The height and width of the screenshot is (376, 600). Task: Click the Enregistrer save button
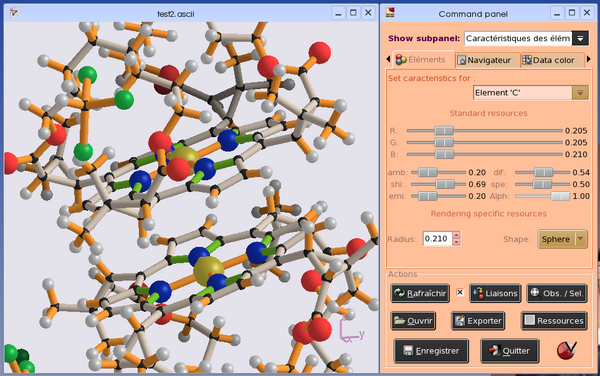tap(431, 351)
